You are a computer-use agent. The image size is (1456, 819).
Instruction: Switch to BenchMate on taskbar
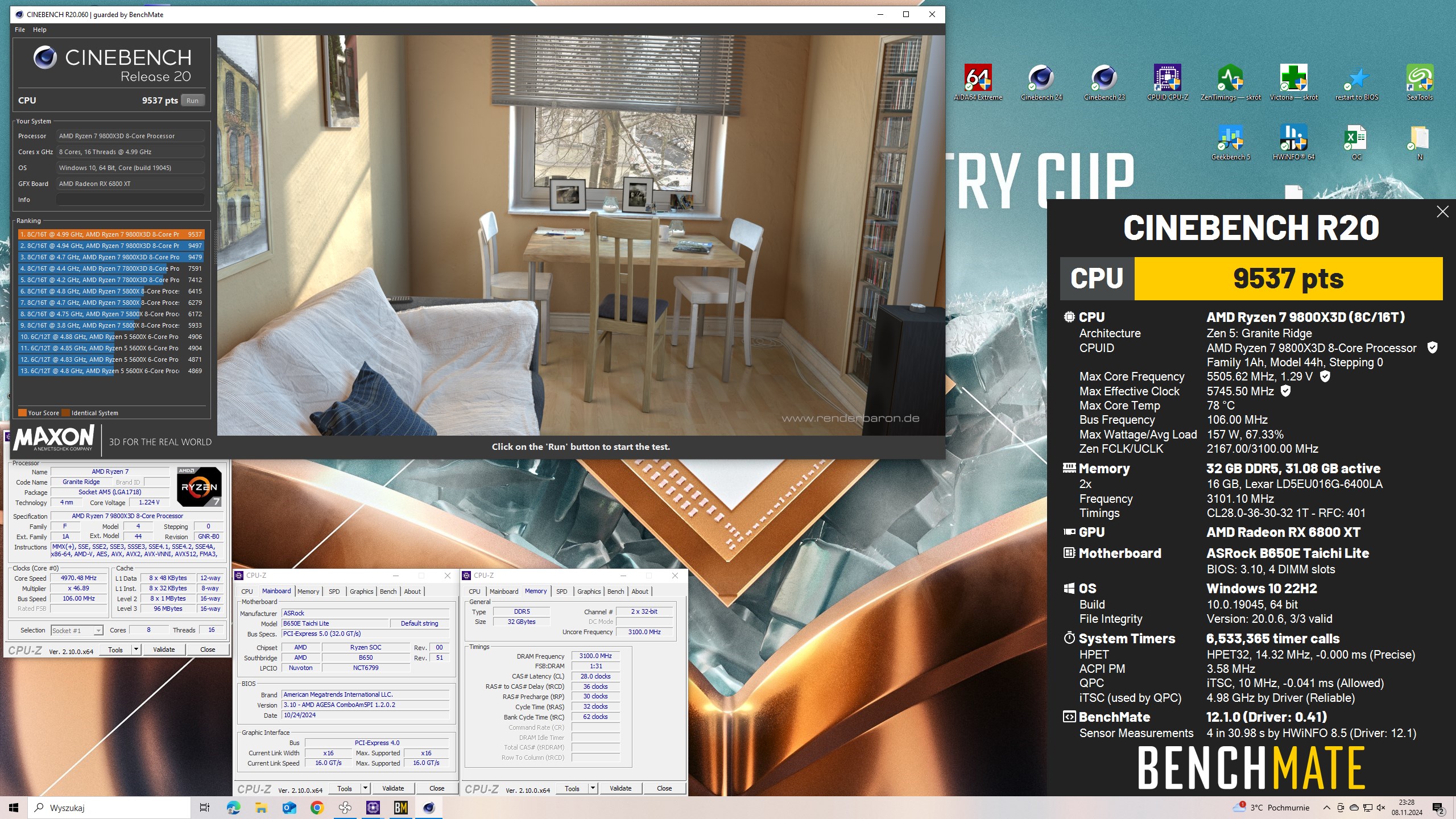point(401,808)
